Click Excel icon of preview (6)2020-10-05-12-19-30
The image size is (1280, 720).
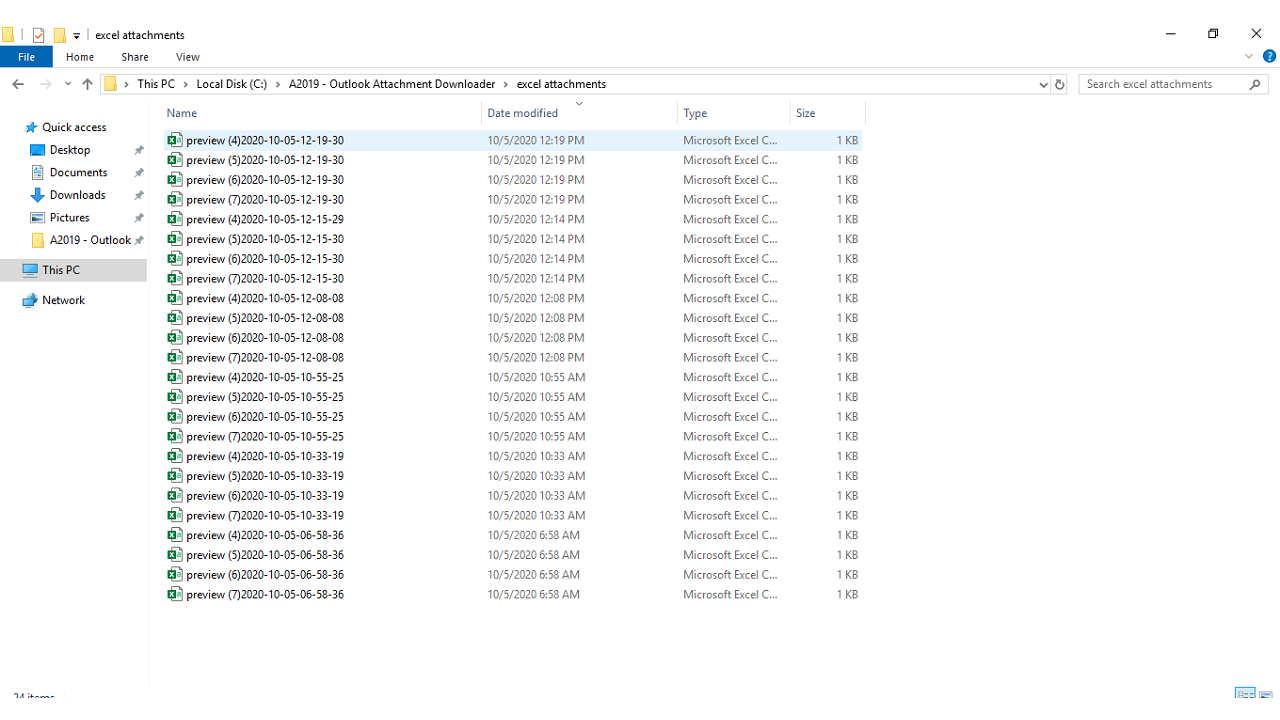[x=175, y=180]
